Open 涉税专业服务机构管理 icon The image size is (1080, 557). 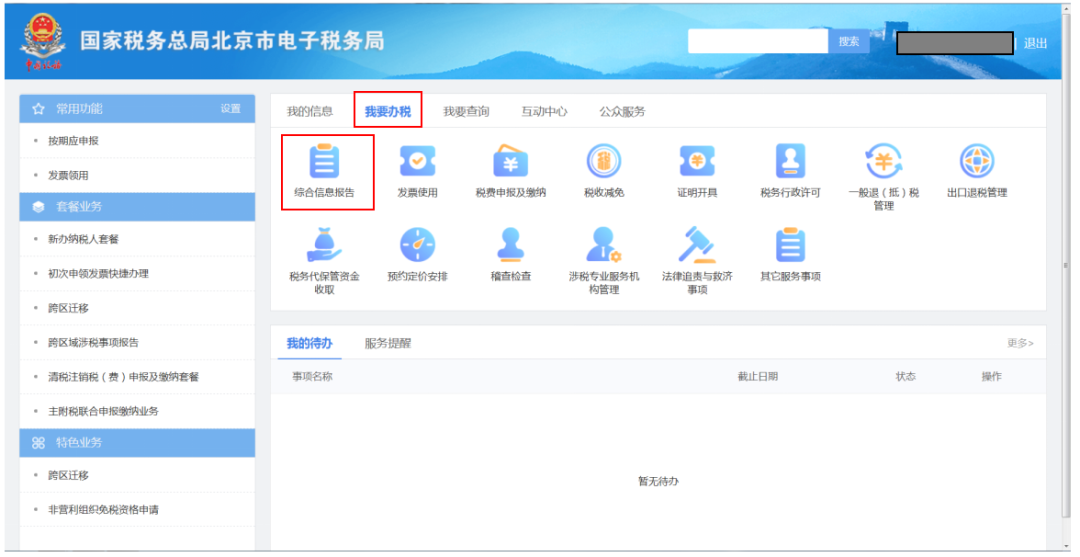coord(604,245)
